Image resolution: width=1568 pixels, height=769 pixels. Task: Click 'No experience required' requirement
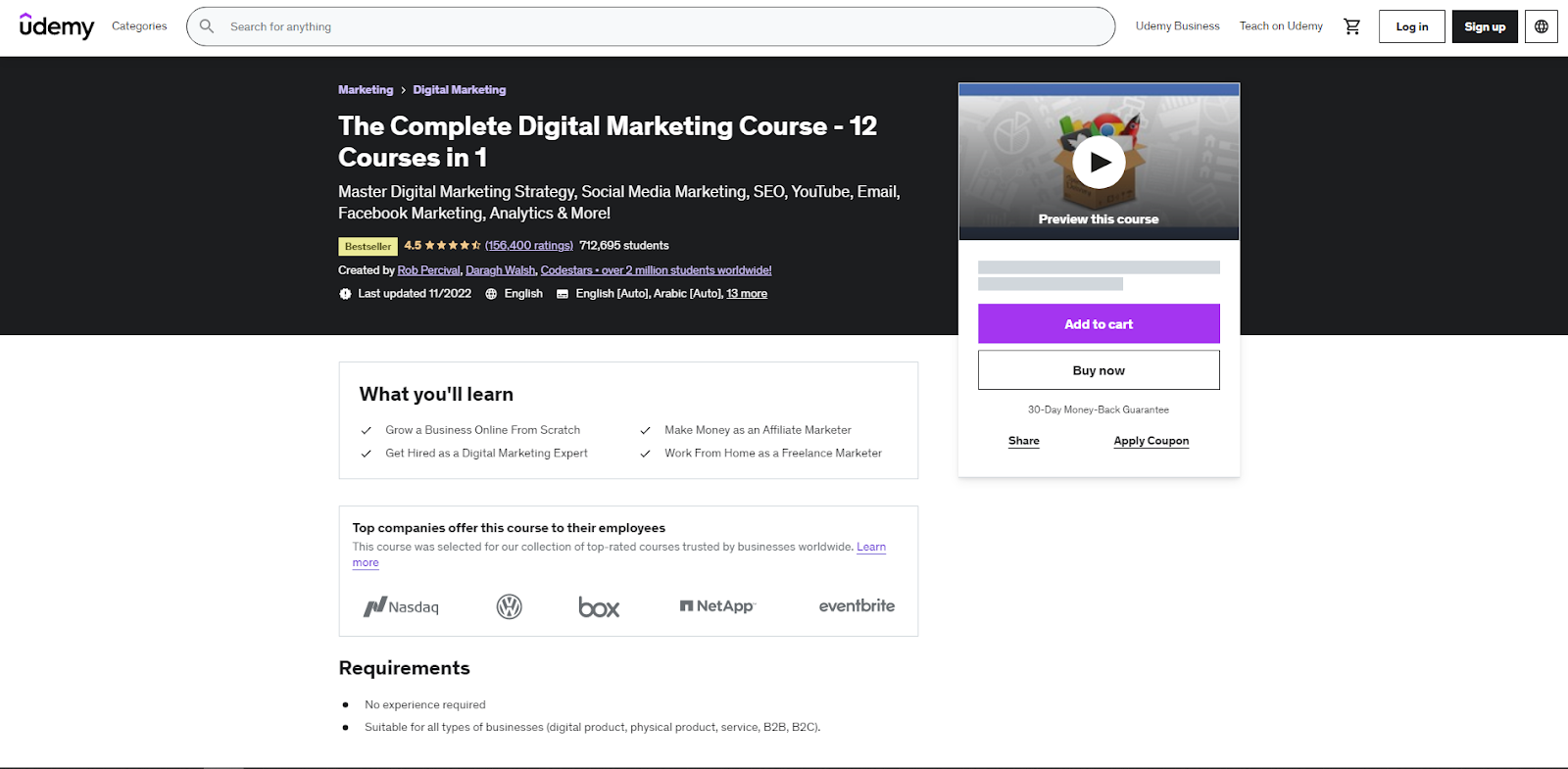point(425,705)
